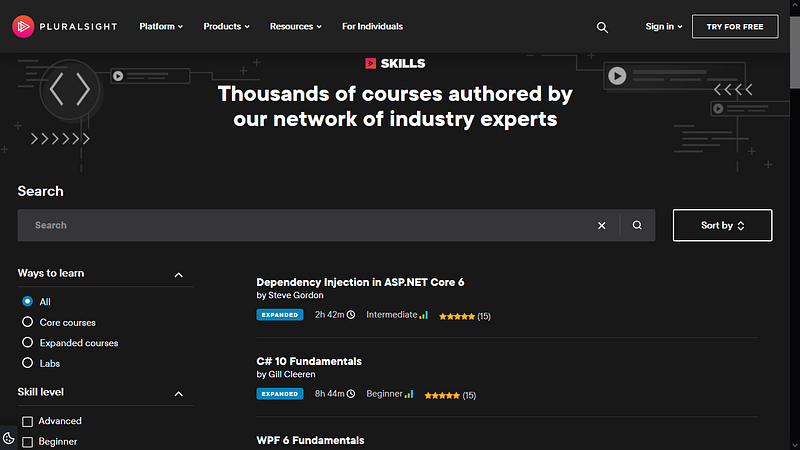
Task: Click the cookie preferences icon
Action: tap(9, 438)
